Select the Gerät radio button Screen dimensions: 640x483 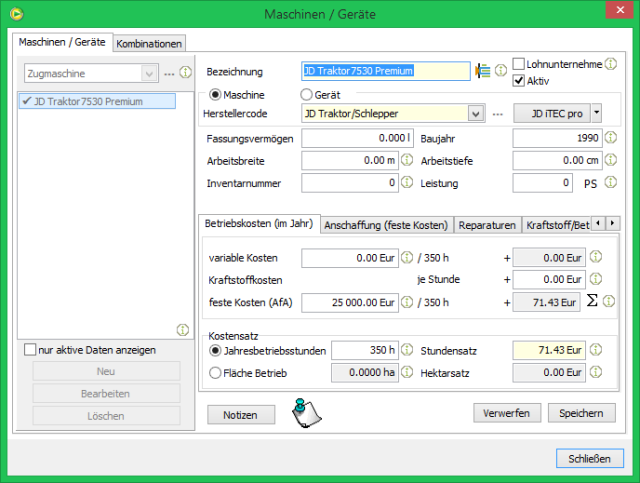click(x=307, y=95)
